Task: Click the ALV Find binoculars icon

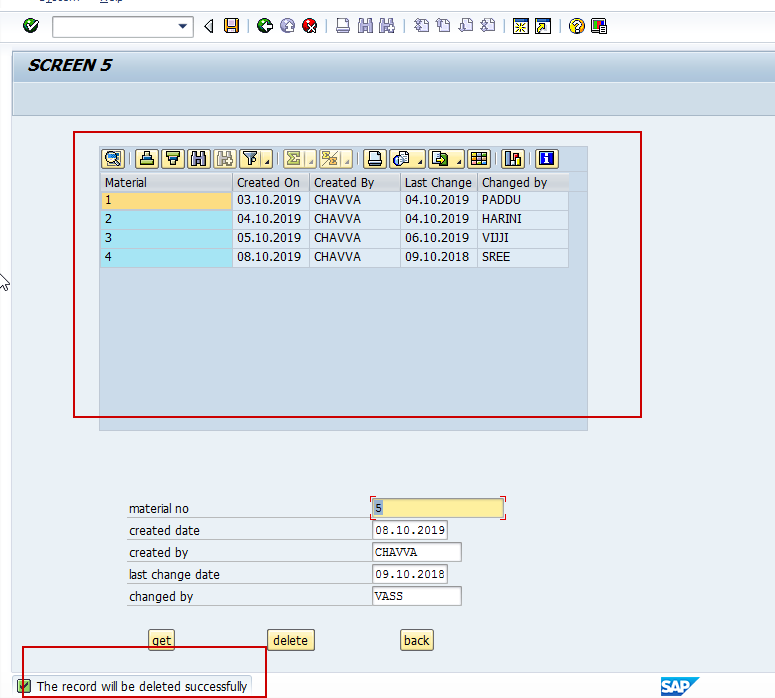Action: point(199,159)
